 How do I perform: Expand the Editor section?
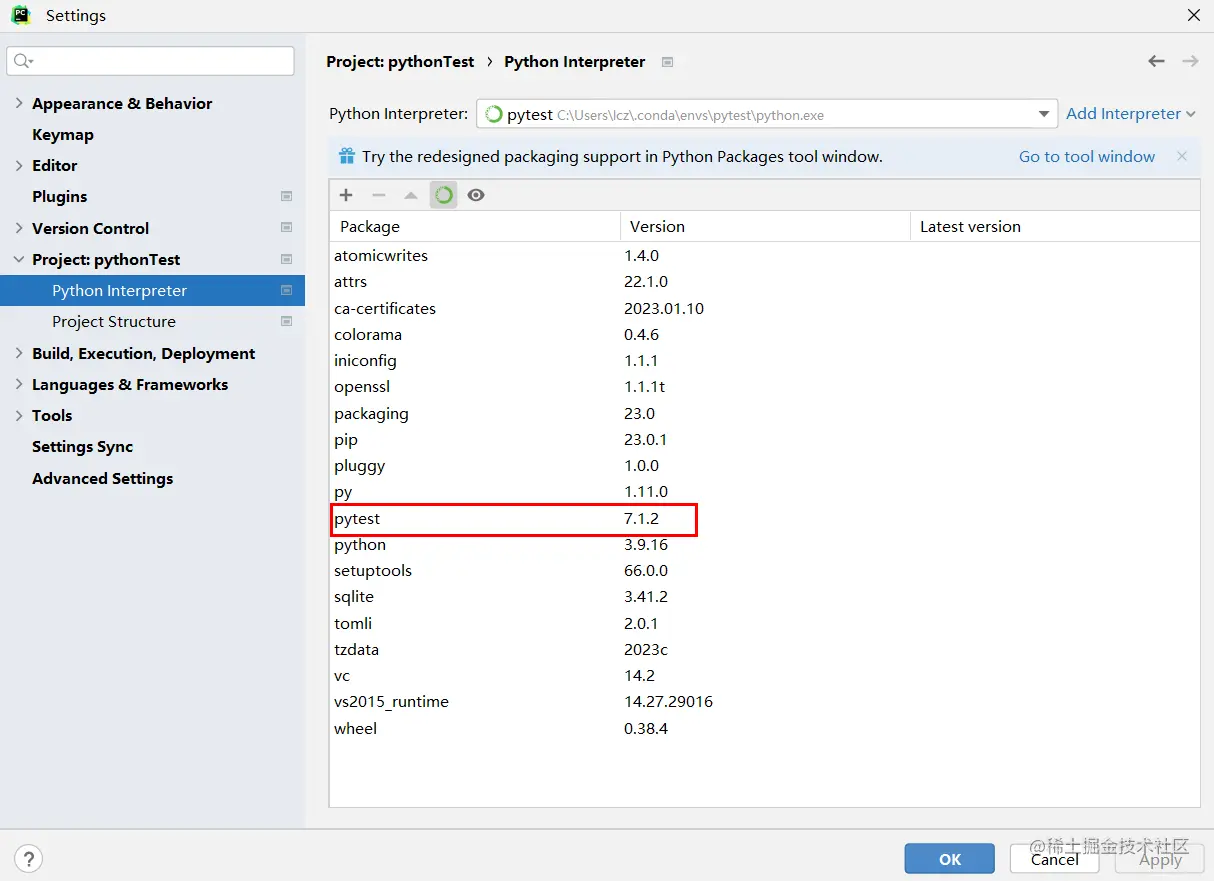pyautogui.click(x=19, y=165)
